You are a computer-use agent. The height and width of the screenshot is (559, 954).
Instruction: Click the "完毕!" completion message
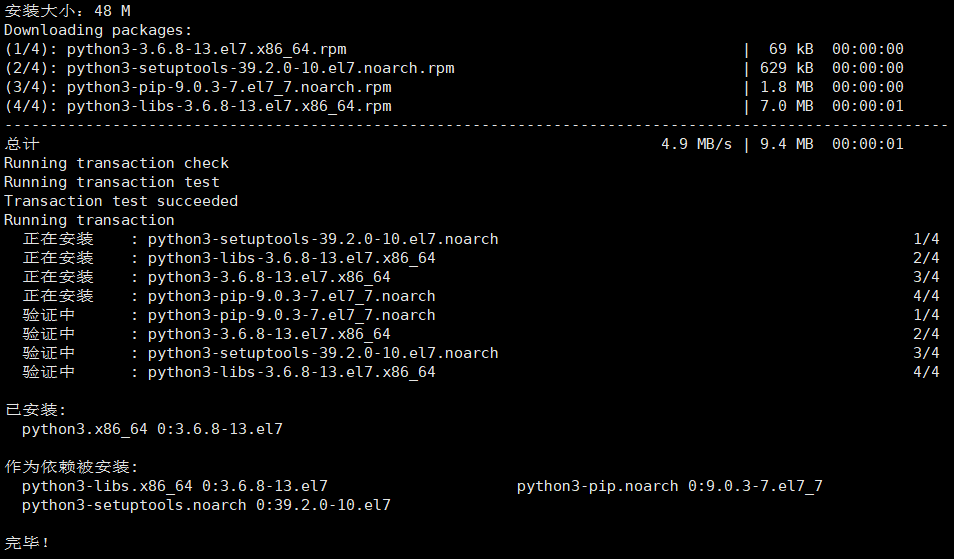(x=27, y=543)
